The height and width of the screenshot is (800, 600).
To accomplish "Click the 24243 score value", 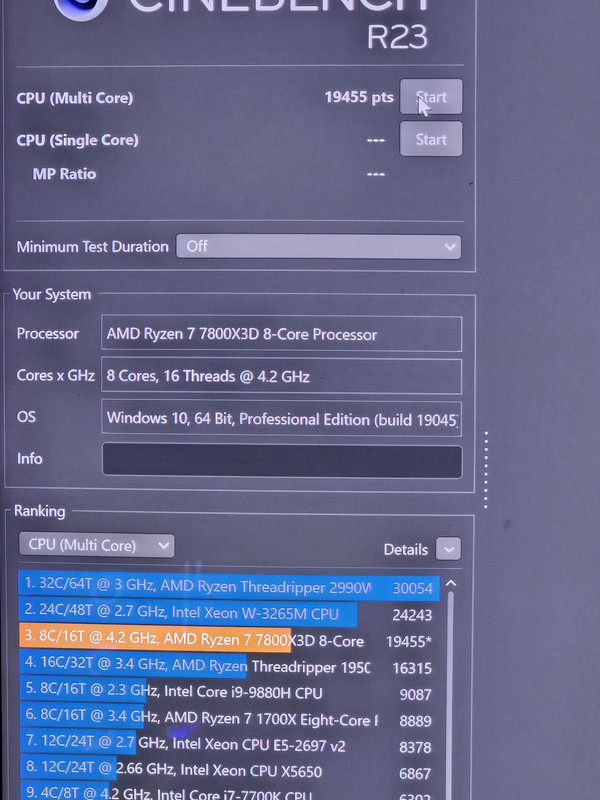I will (412, 615).
